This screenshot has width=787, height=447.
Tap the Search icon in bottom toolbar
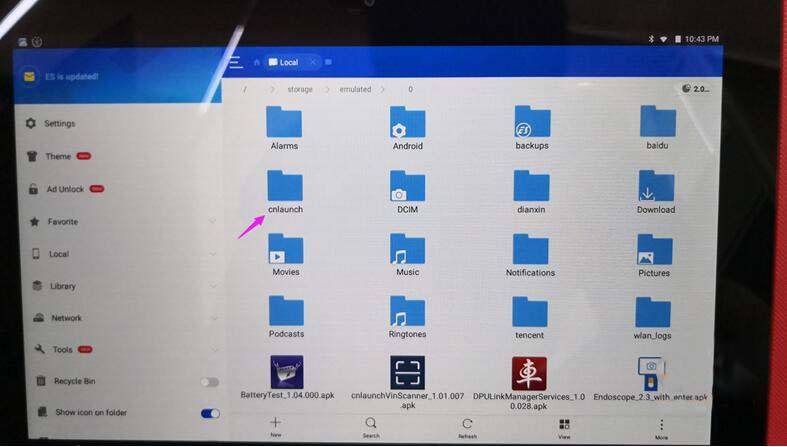[x=371, y=427]
